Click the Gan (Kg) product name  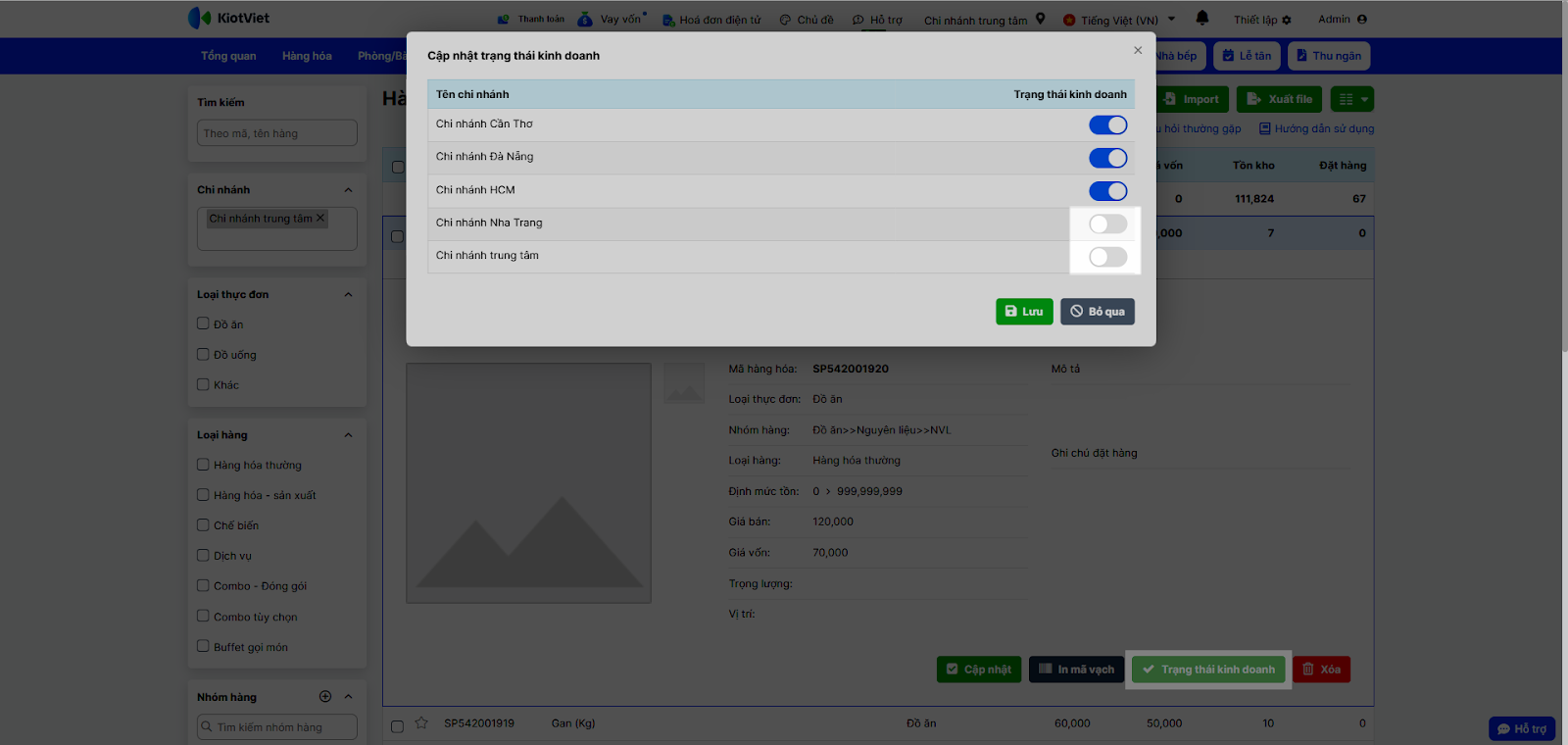573,723
